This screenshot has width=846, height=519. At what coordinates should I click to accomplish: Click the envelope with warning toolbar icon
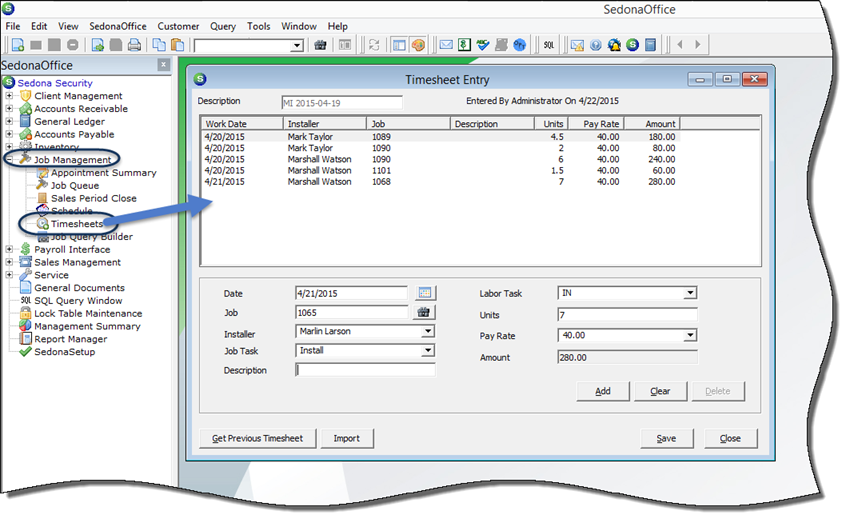[577, 45]
